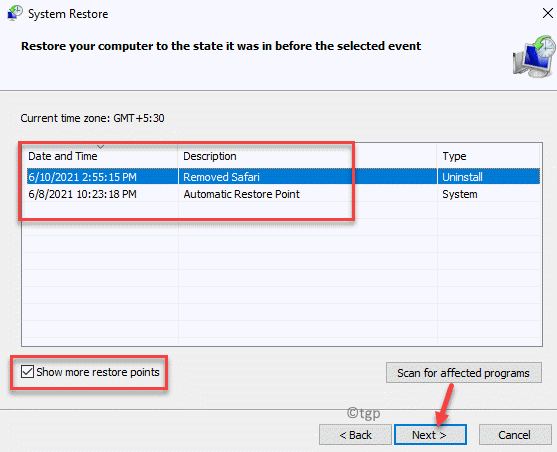This screenshot has width=557, height=452.
Task: Select the Automatic Restore Point row
Action: click(283, 194)
